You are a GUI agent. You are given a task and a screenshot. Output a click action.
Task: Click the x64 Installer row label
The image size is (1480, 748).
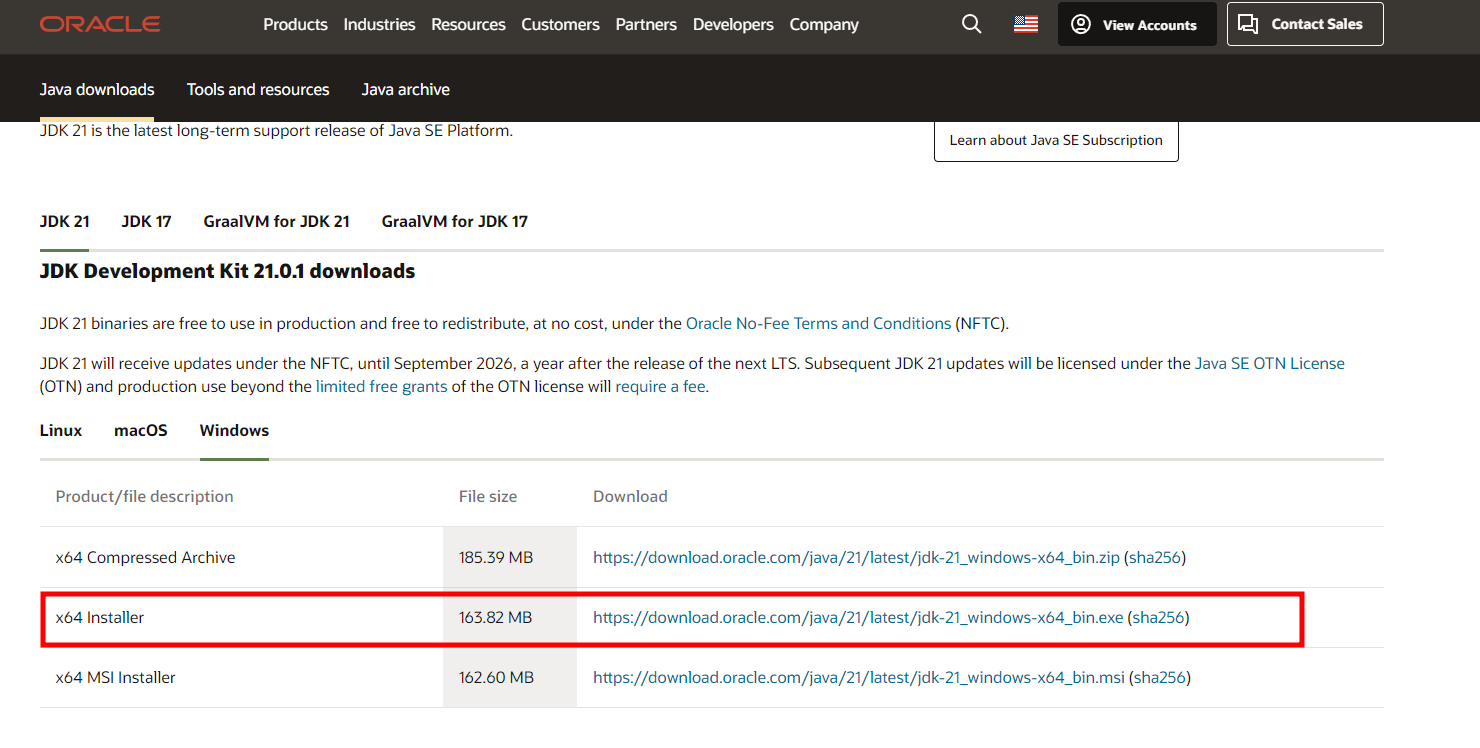pyautogui.click(x=100, y=617)
